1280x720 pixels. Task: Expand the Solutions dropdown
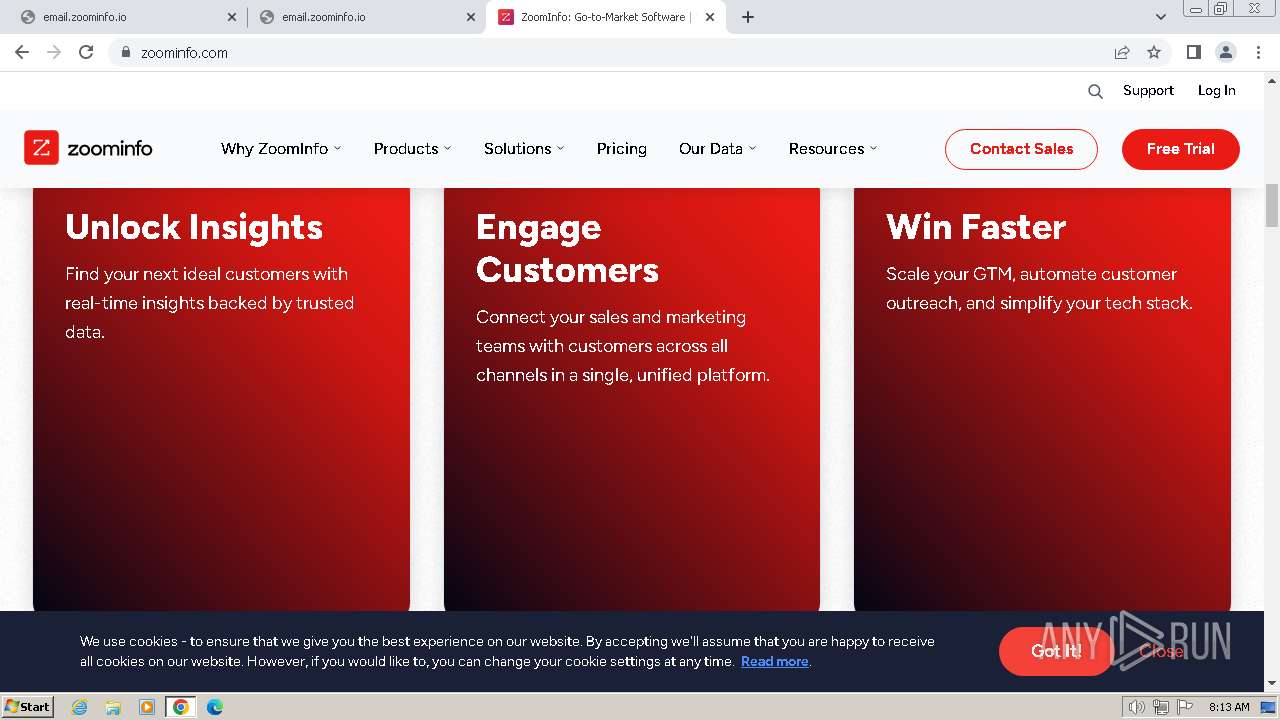click(524, 148)
